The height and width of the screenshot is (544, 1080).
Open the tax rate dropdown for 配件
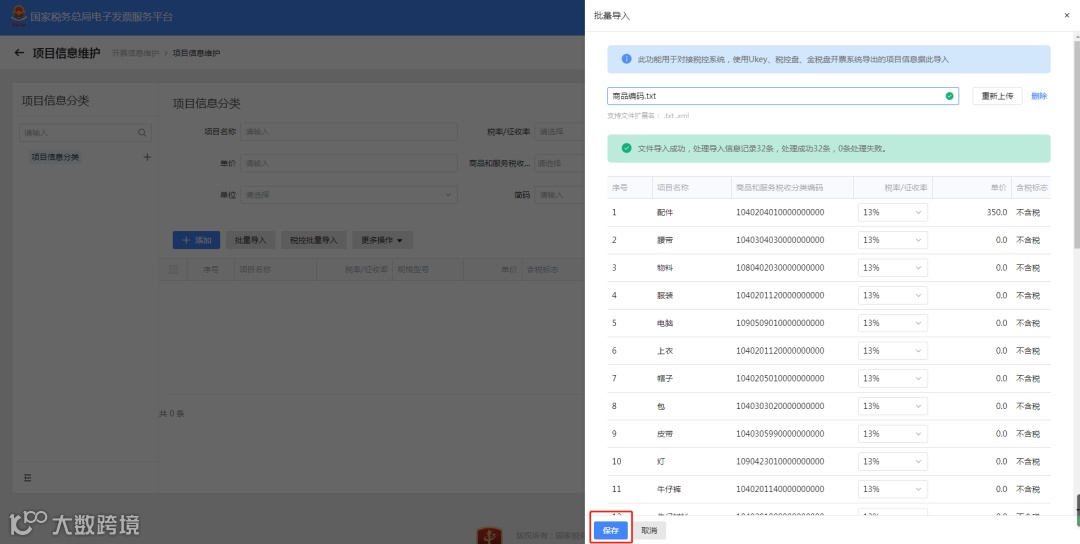click(x=893, y=212)
